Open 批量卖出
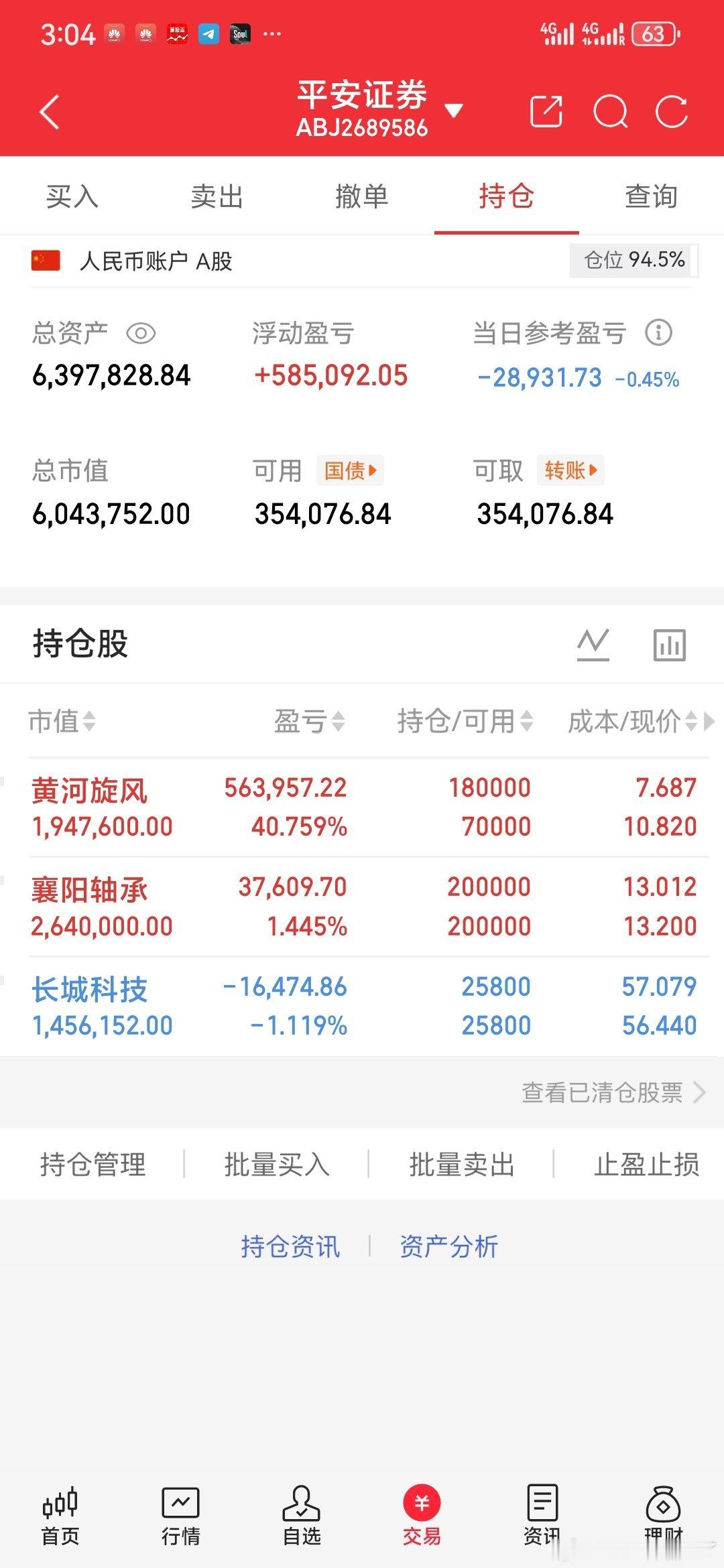The image size is (724, 1568). [x=462, y=1164]
